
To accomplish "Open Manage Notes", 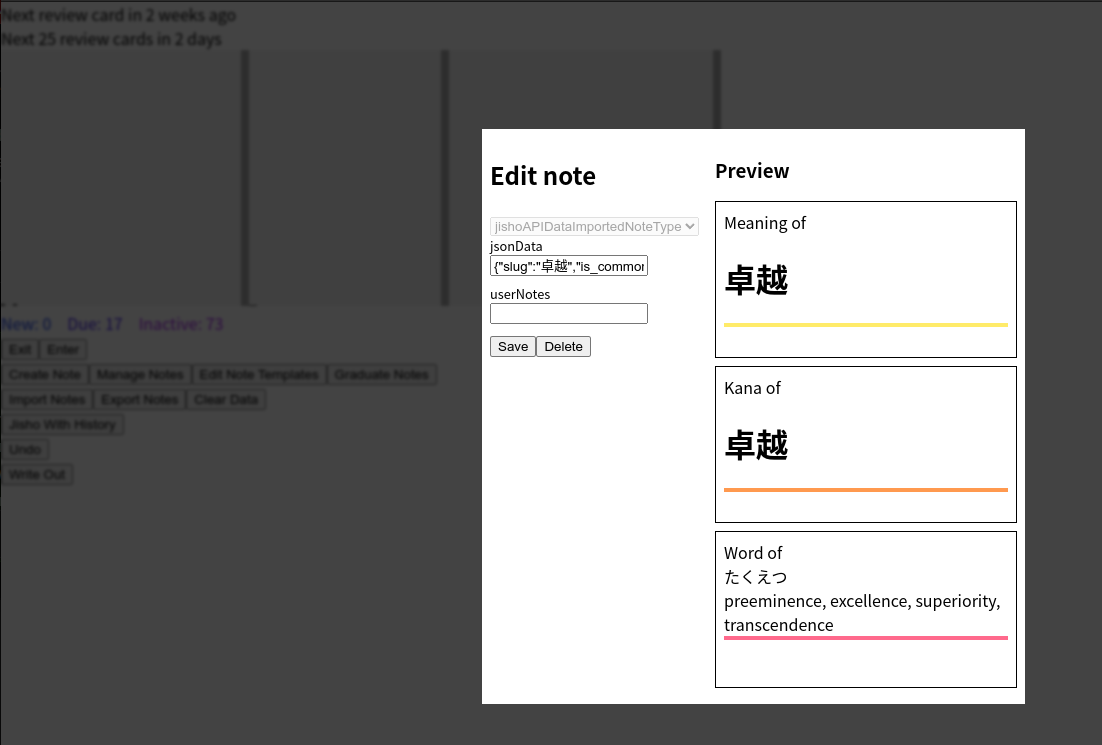I will [x=140, y=374].
